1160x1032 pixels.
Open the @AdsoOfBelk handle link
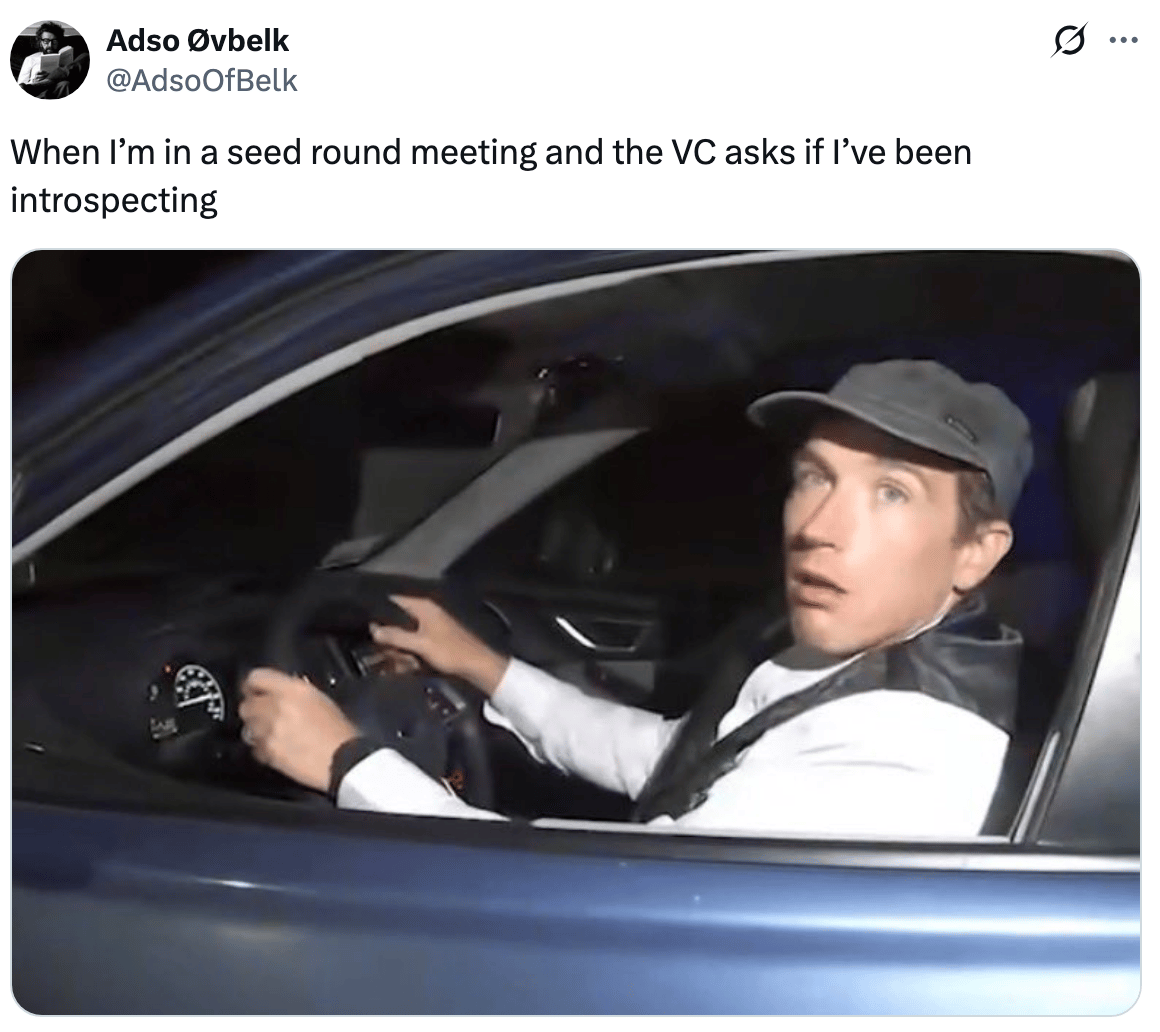click(x=202, y=80)
